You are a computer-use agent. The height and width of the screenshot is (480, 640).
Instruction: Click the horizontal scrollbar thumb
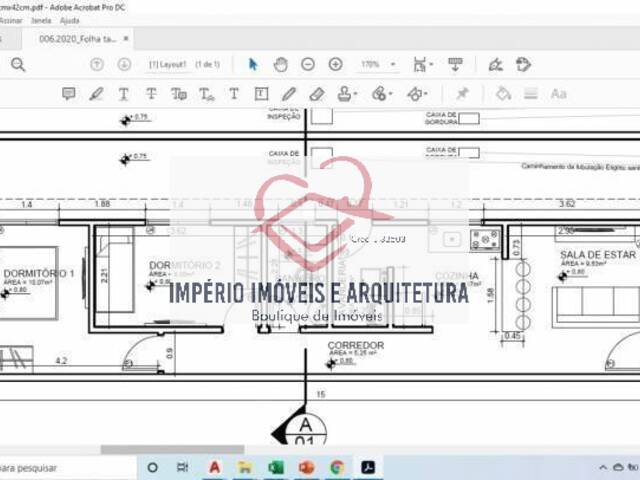coord(172,449)
